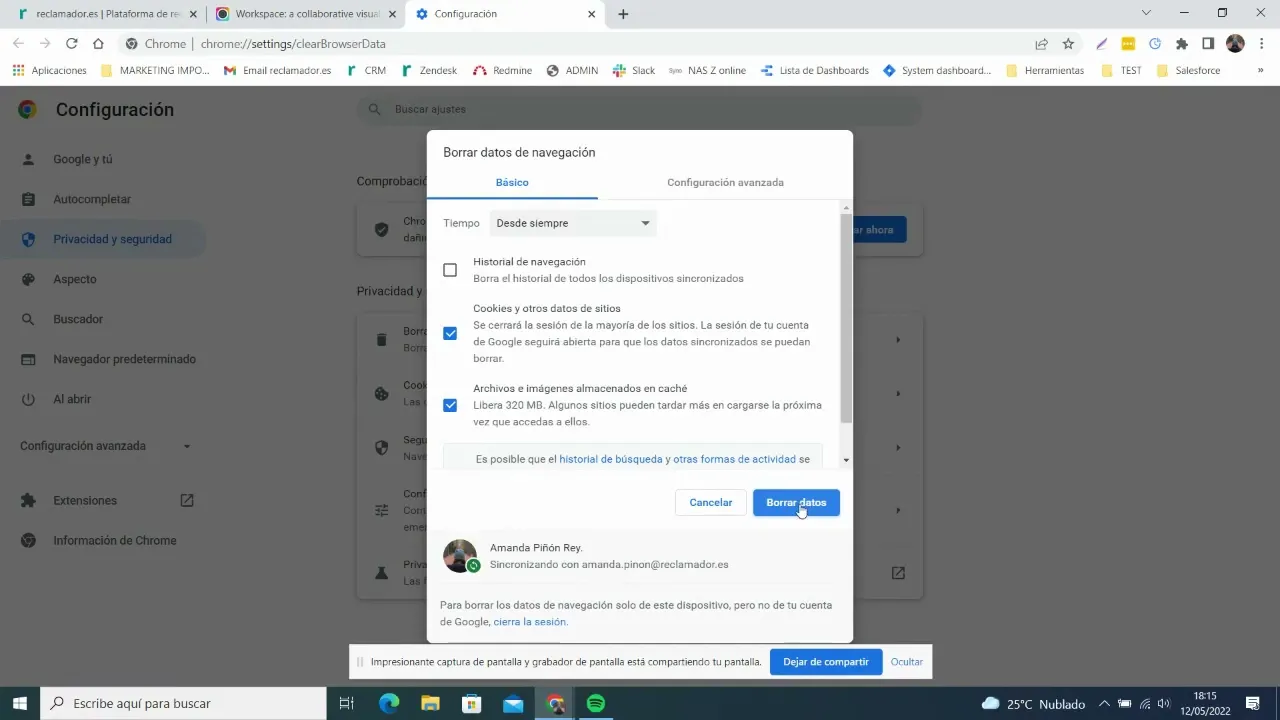Image resolution: width=1280 pixels, height=720 pixels.
Task: Switch to the Básico tab
Action: tap(512, 183)
